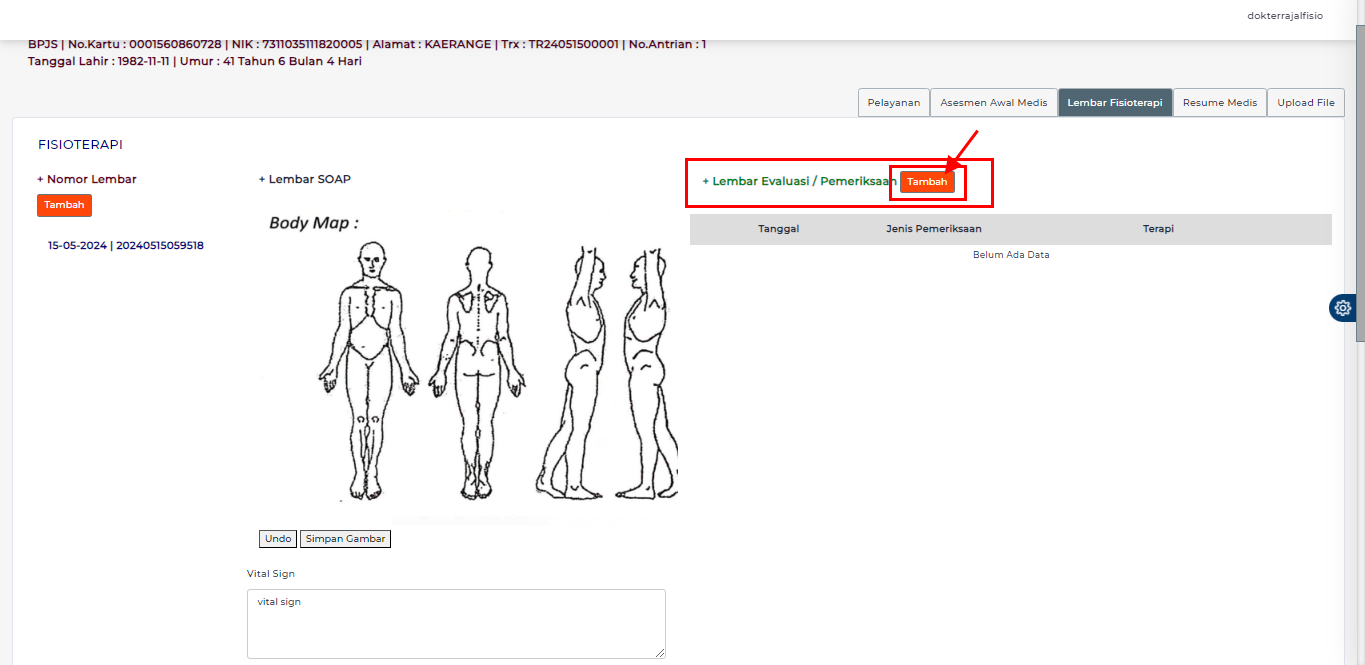The width and height of the screenshot is (1365, 665).
Task: Click the rightmost side-view body figure
Action: (645, 370)
